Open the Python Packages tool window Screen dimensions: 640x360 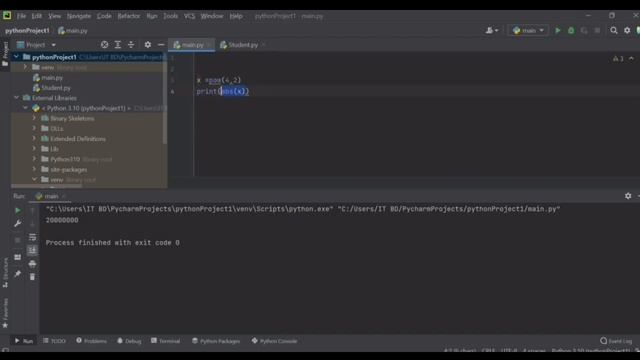tap(216, 341)
